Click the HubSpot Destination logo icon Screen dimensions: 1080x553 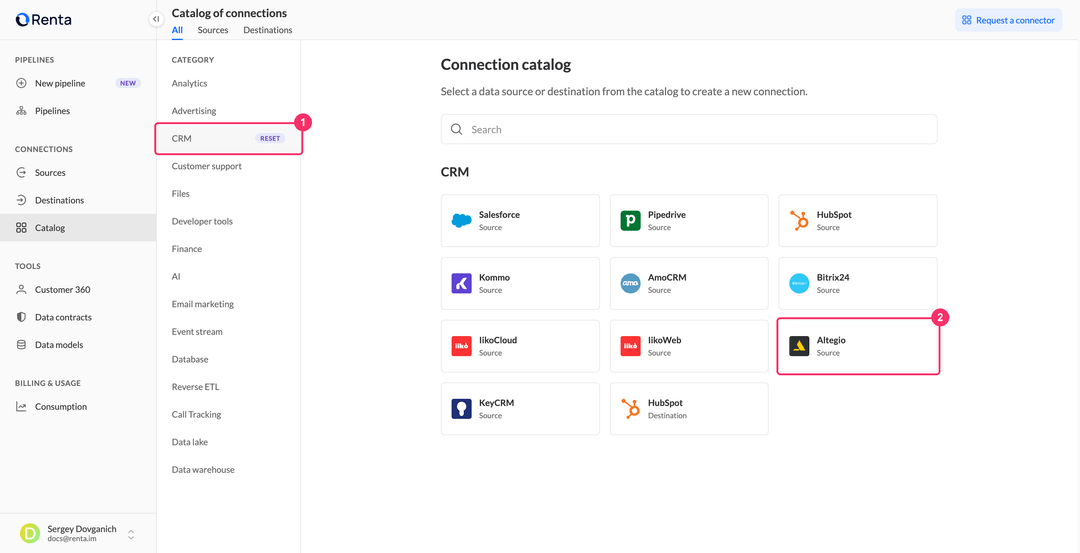tap(630, 408)
